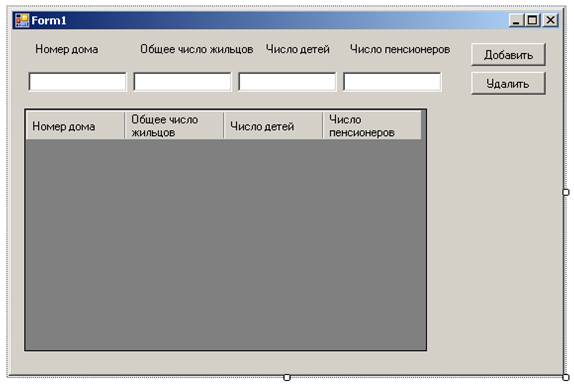
Task: Click the Число пенсионеров label above fields
Action: coord(400,49)
